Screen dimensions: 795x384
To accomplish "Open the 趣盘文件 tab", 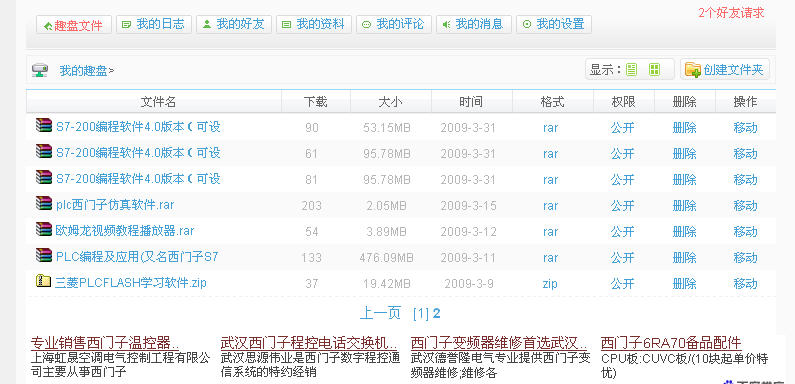I will [x=74, y=25].
